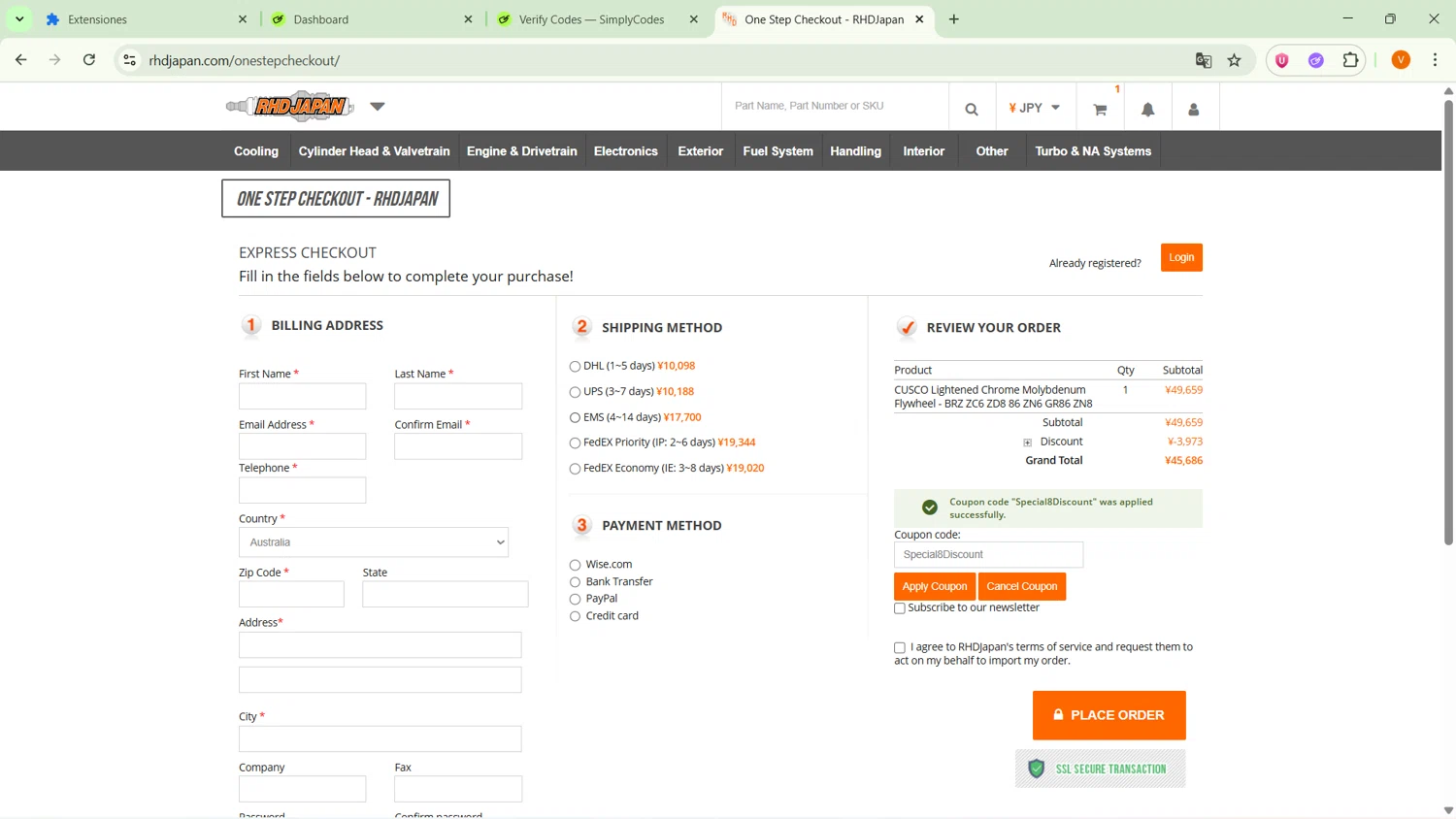Click the red shield extension icon
This screenshot has height=819, width=1456.
(x=1282, y=60)
